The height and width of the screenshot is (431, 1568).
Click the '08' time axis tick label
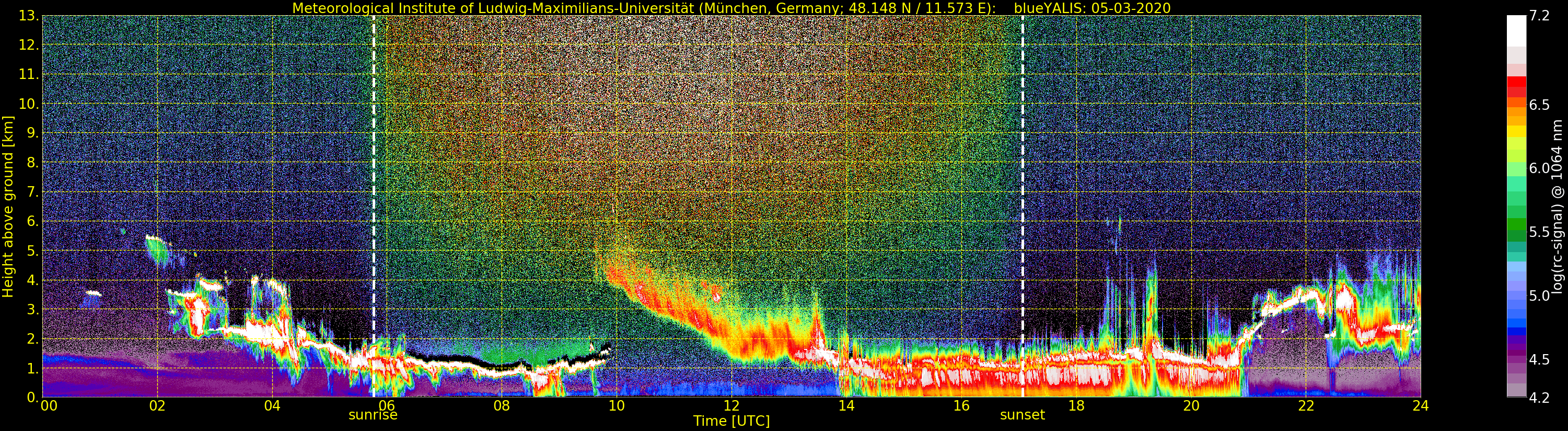tap(502, 406)
